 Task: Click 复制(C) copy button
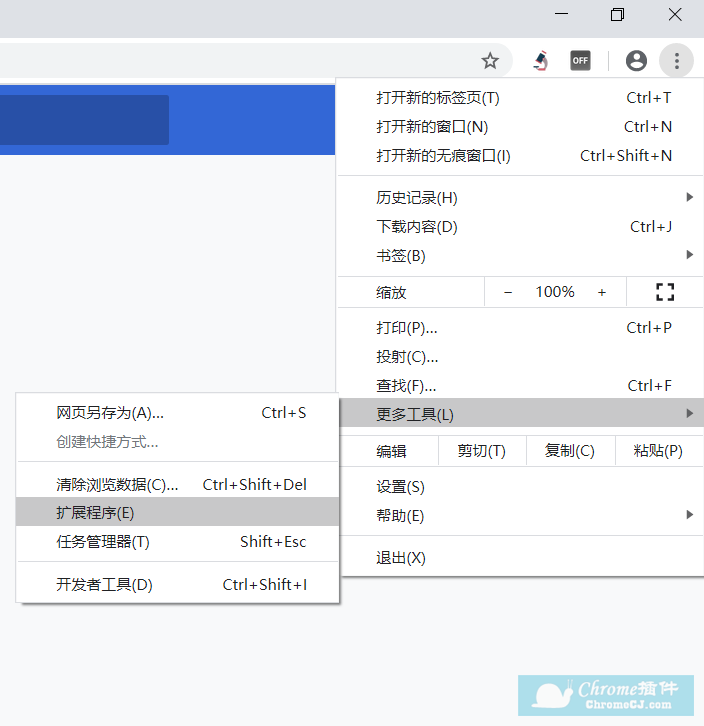click(x=570, y=451)
